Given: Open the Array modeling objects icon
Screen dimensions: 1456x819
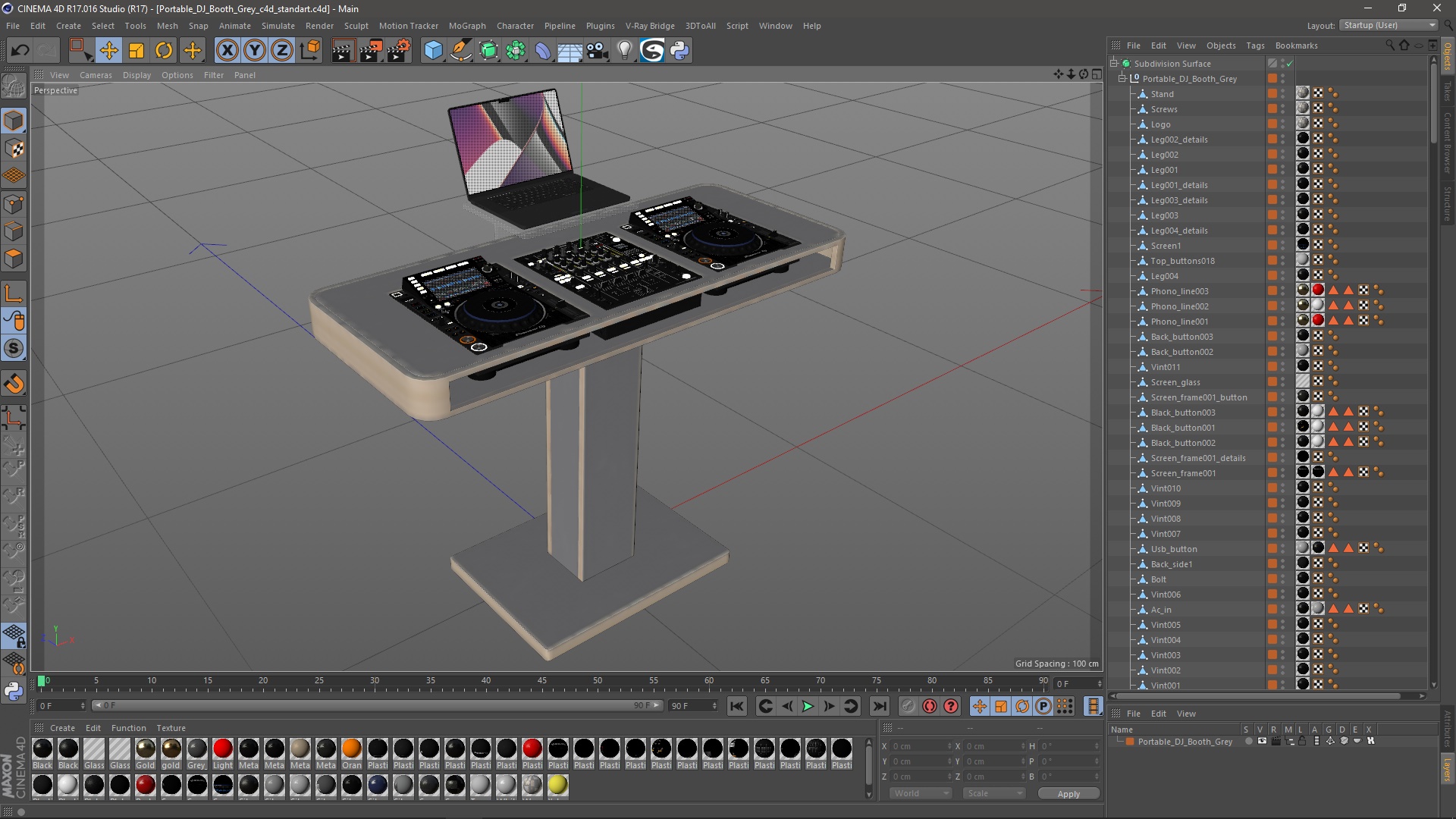Looking at the screenshot, I should point(516,51).
